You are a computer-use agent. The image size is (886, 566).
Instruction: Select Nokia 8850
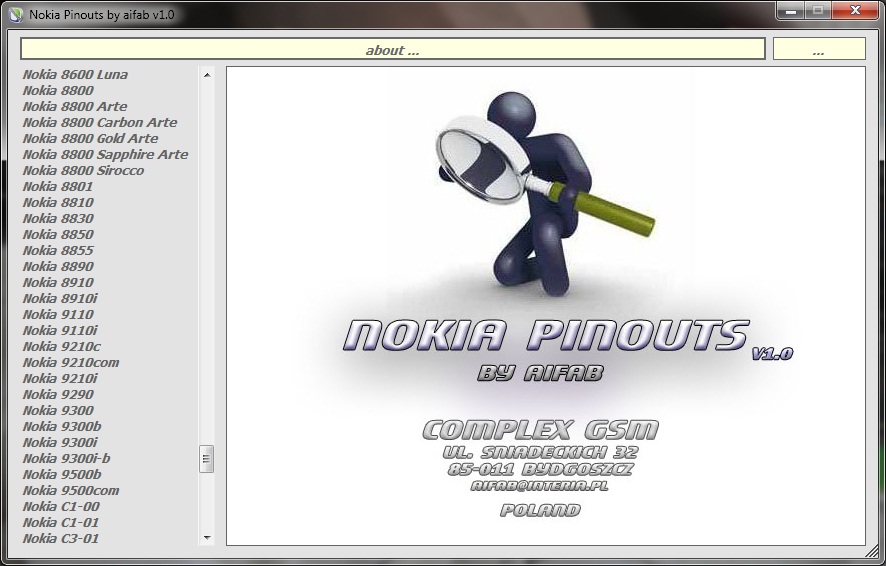[x=58, y=234]
